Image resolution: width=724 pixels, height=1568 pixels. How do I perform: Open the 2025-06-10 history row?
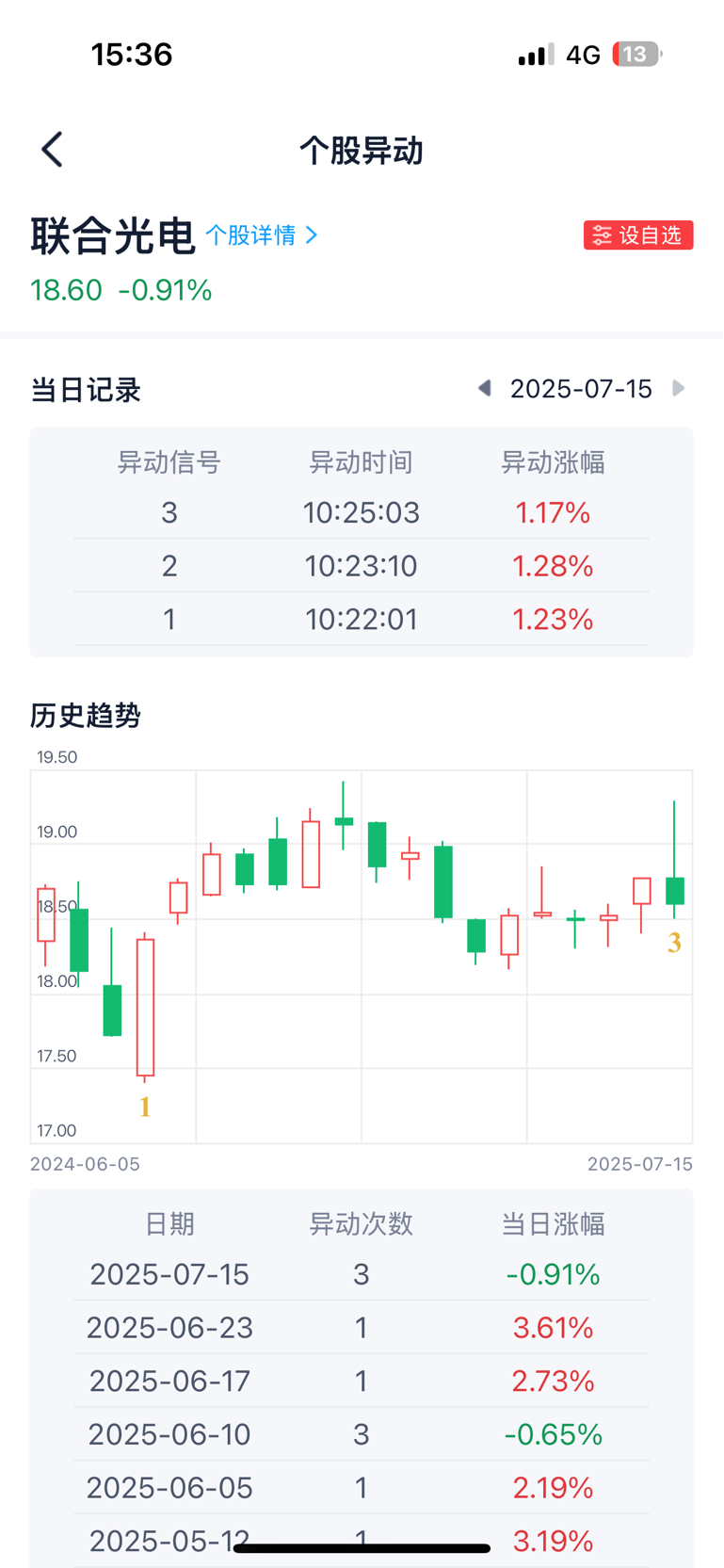361,1434
